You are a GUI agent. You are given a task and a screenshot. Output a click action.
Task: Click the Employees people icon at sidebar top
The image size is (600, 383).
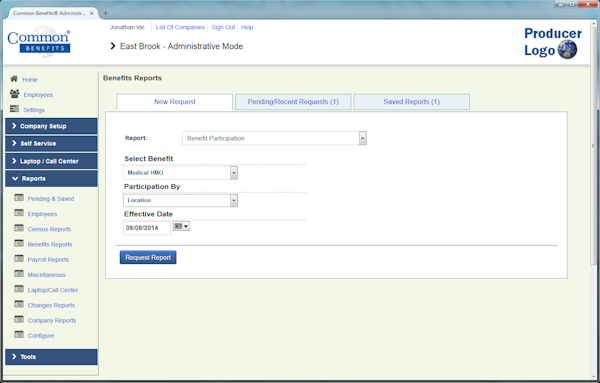pos(15,94)
